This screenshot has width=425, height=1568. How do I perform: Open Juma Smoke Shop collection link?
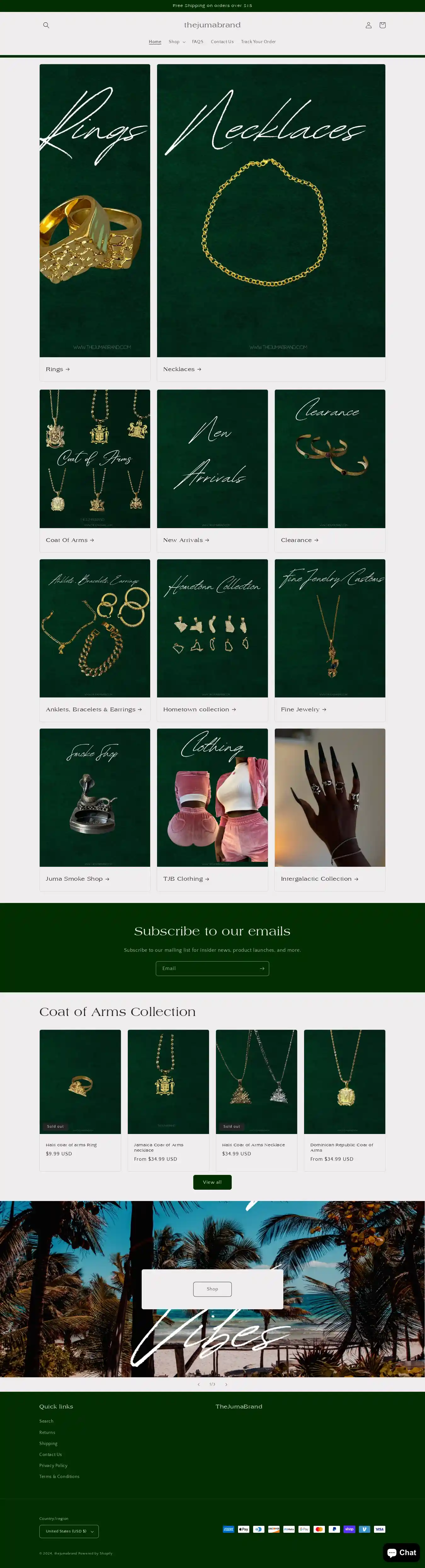tap(77, 879)
